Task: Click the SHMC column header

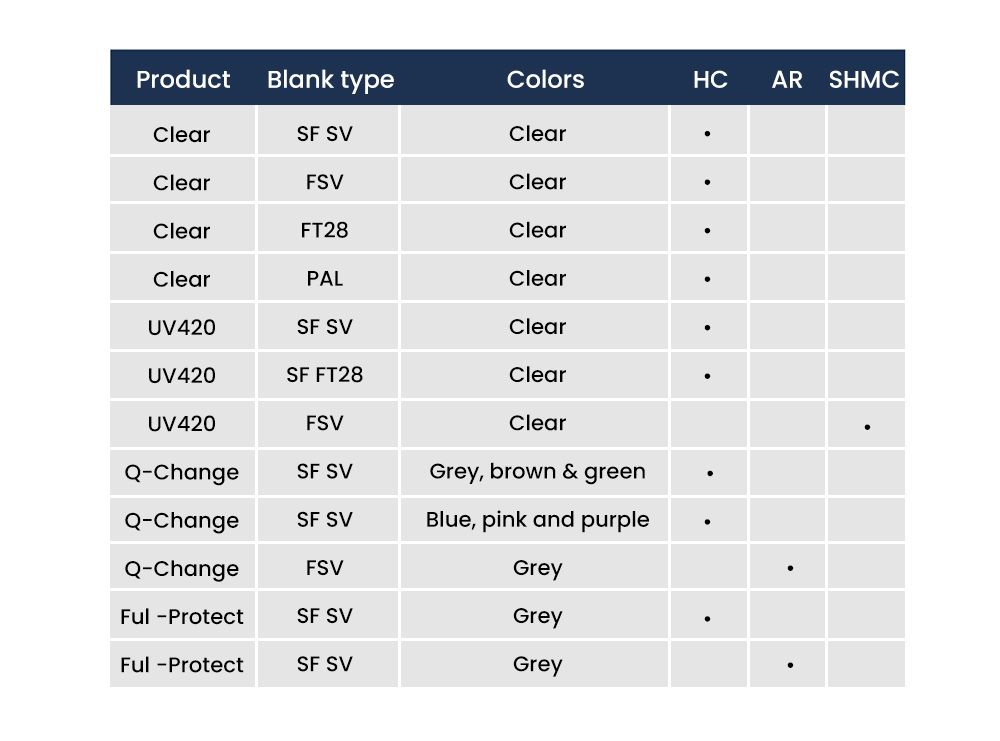Action: pos(864,80)
